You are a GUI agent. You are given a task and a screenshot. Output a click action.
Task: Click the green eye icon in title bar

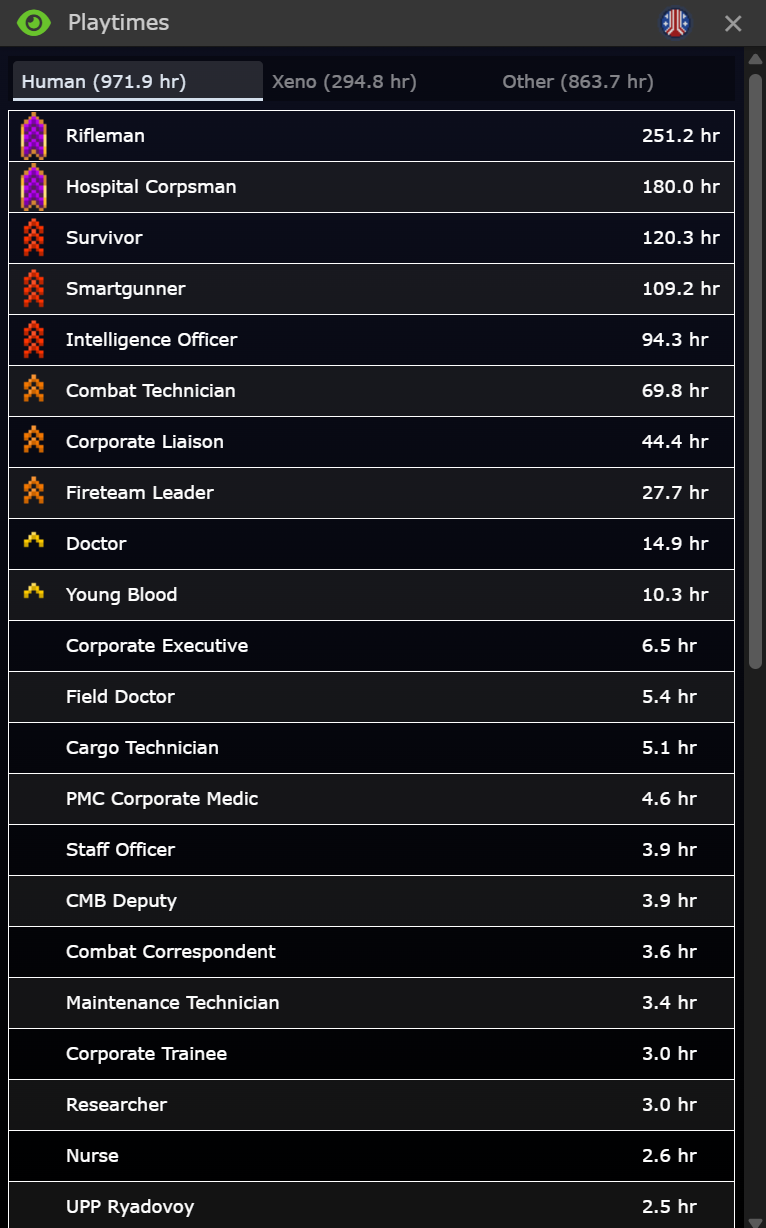point(34,22)
